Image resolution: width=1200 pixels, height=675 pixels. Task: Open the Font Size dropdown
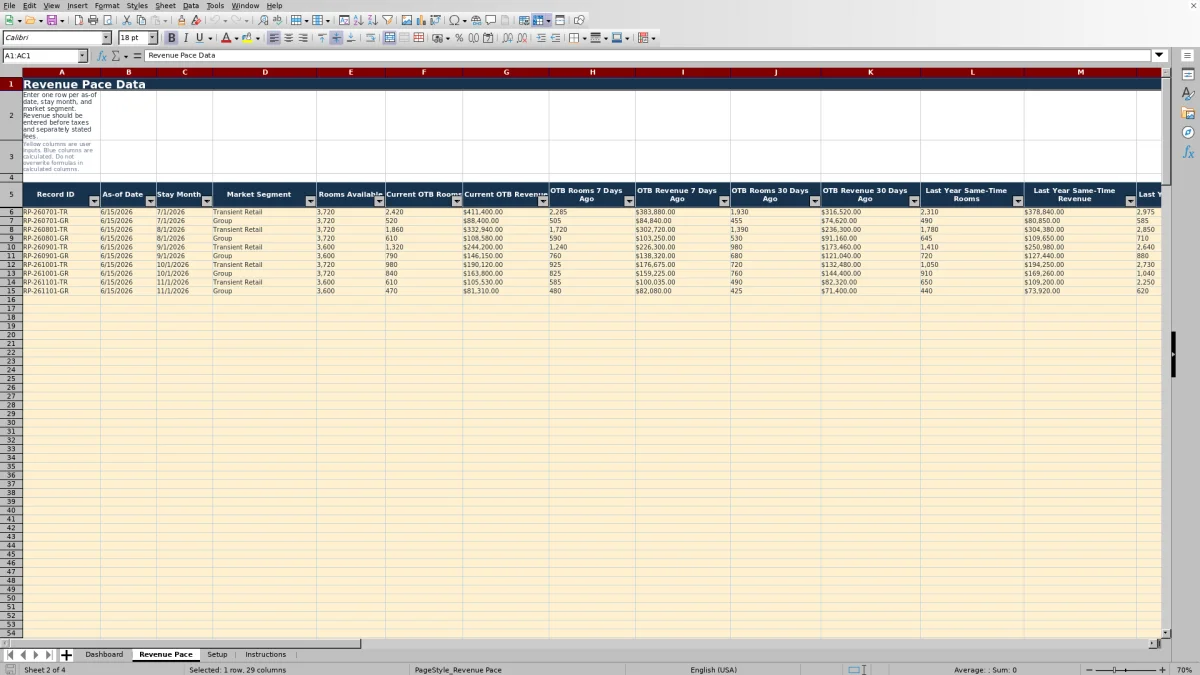[x=153, y=38]
